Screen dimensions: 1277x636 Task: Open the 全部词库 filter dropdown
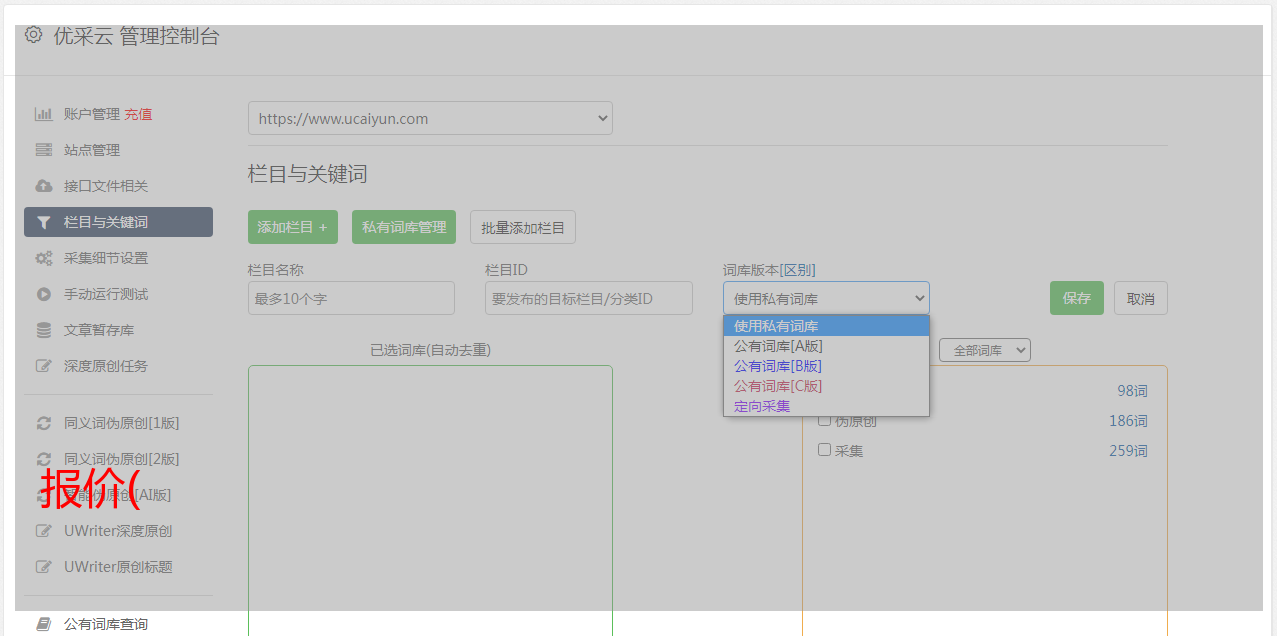coord(984,350)
